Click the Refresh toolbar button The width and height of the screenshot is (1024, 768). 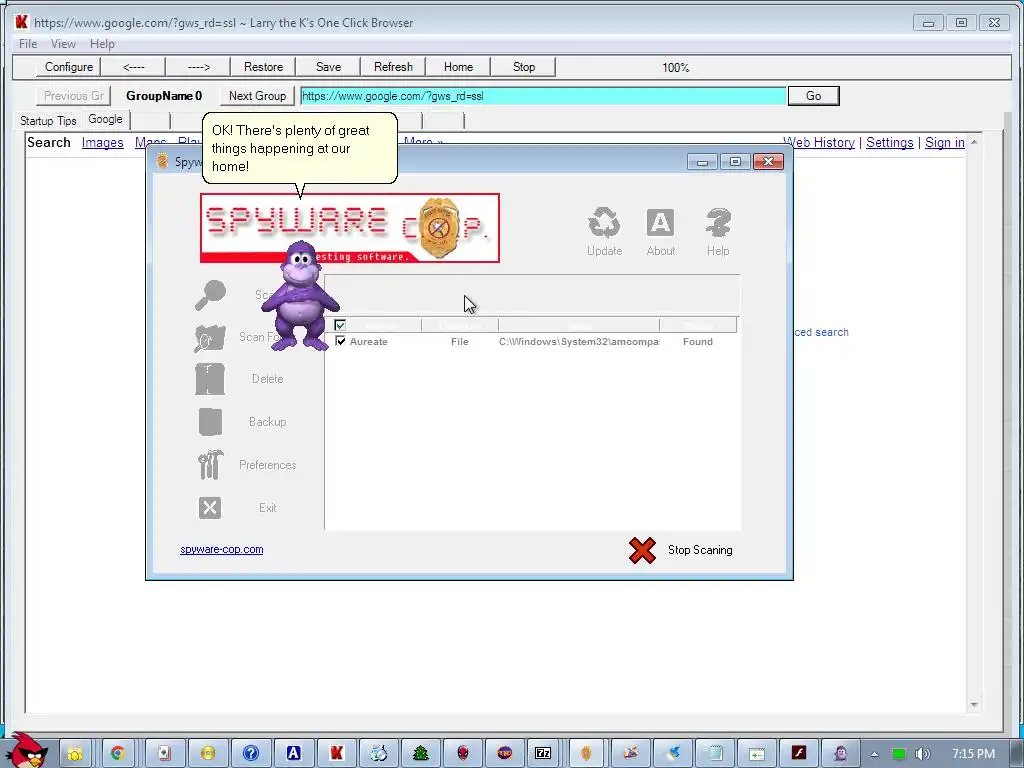(x=393, y=67)
